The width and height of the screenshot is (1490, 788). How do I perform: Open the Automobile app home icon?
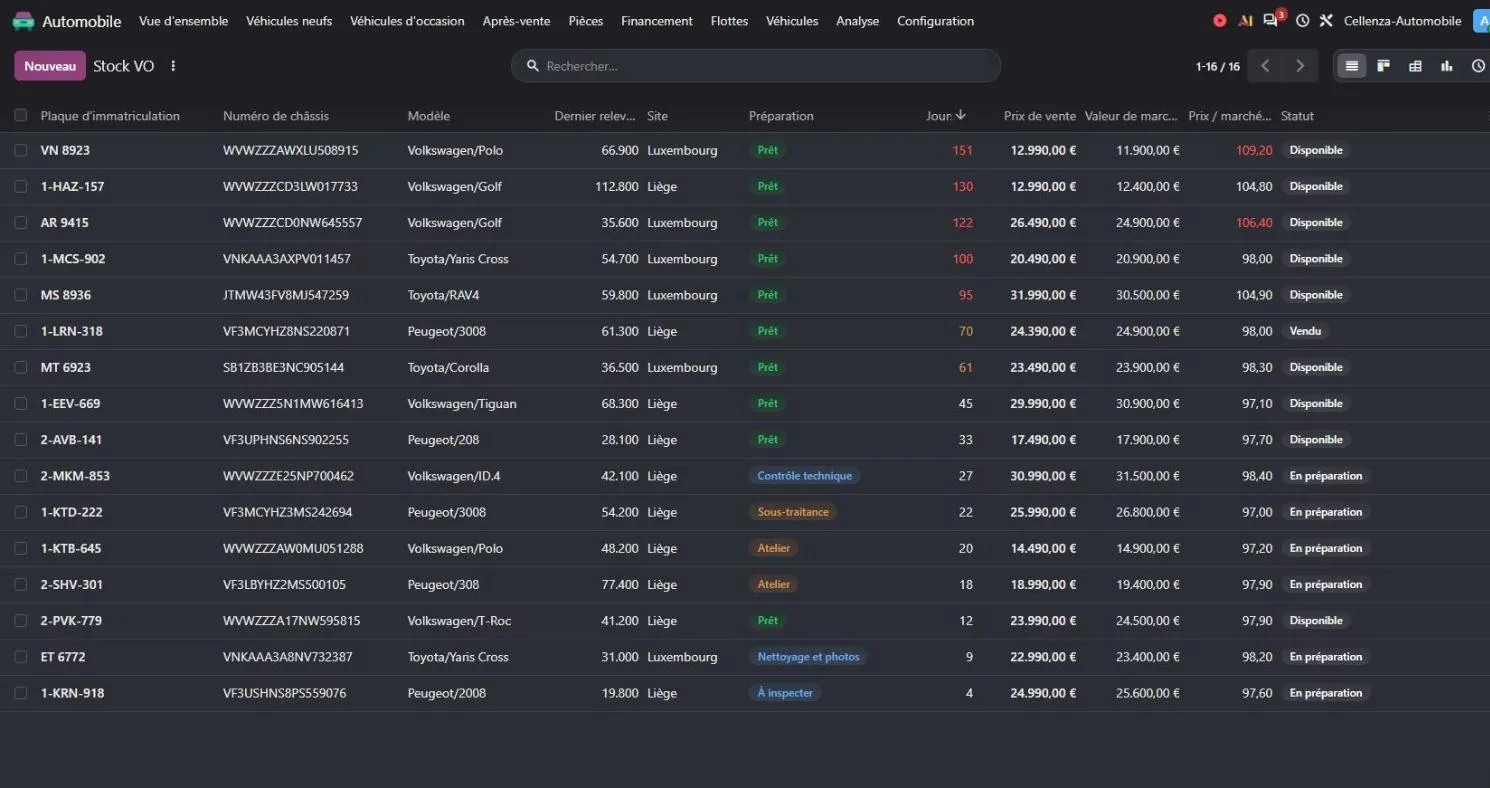coord(23,21)
